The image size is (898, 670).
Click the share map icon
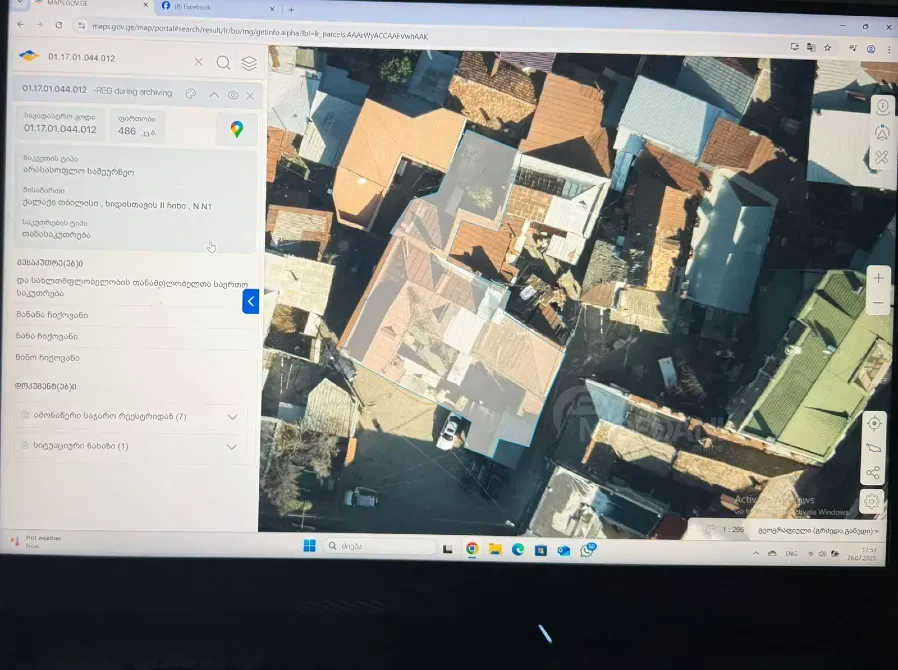[873, 473]
